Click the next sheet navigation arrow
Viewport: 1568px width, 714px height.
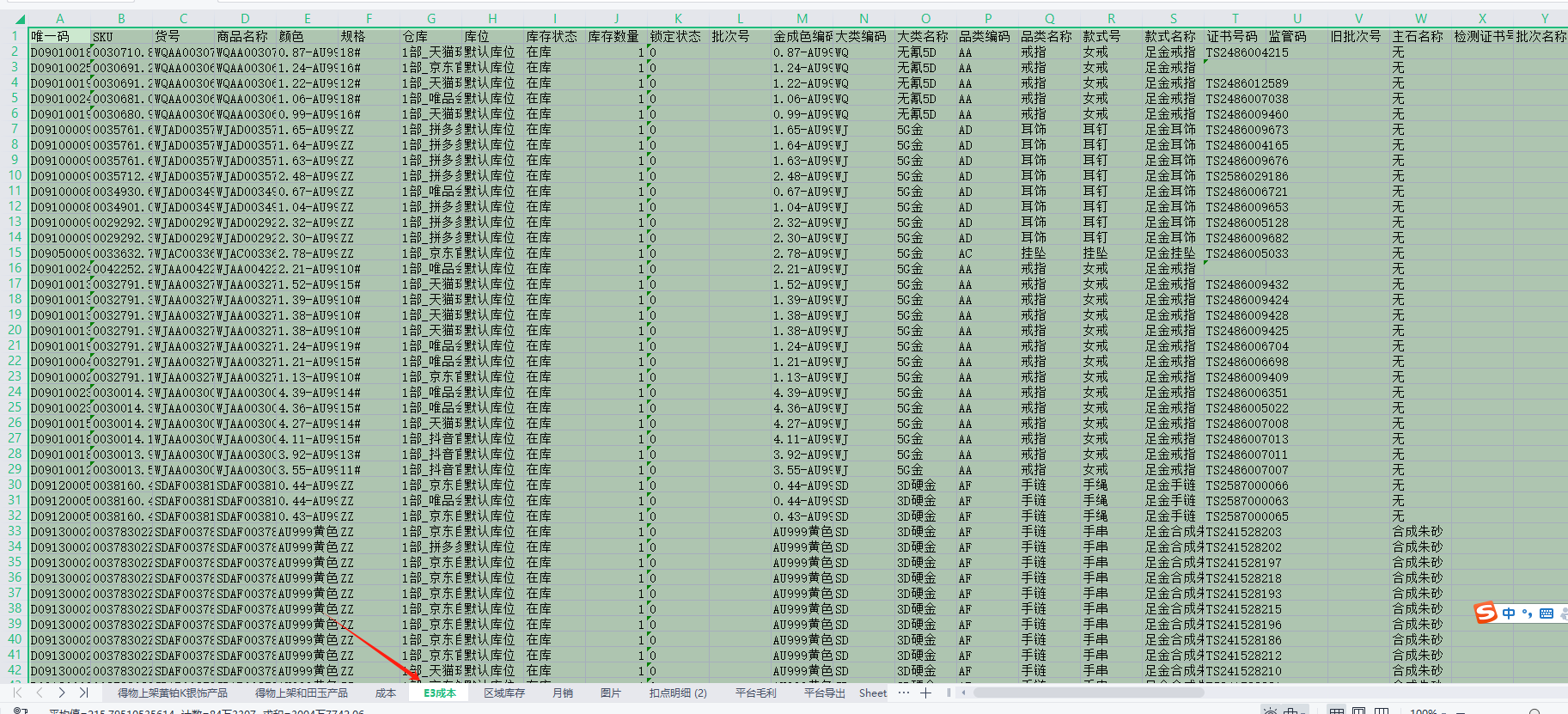(x=62, y=693)
